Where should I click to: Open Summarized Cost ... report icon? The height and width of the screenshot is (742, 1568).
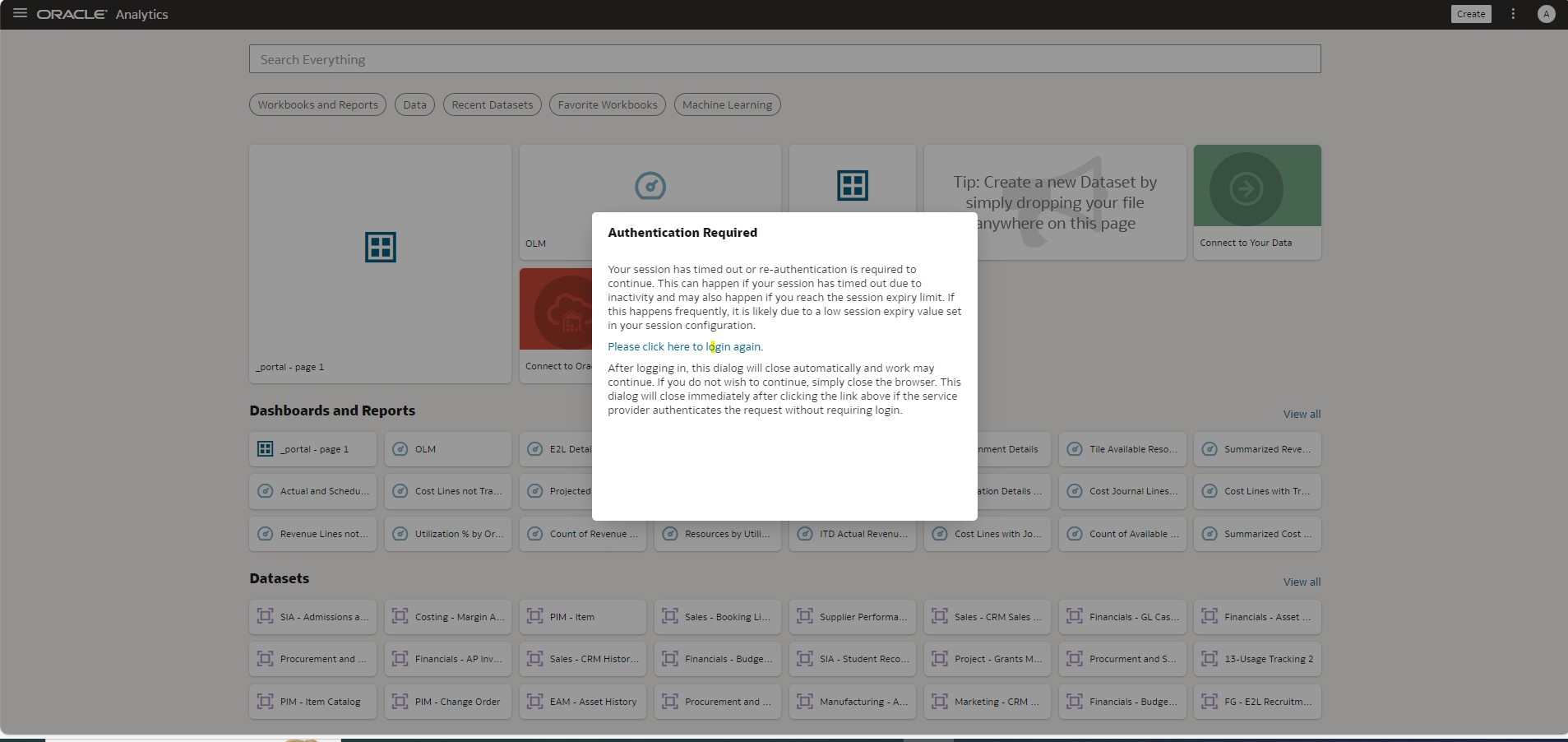tap(1209, 534)
